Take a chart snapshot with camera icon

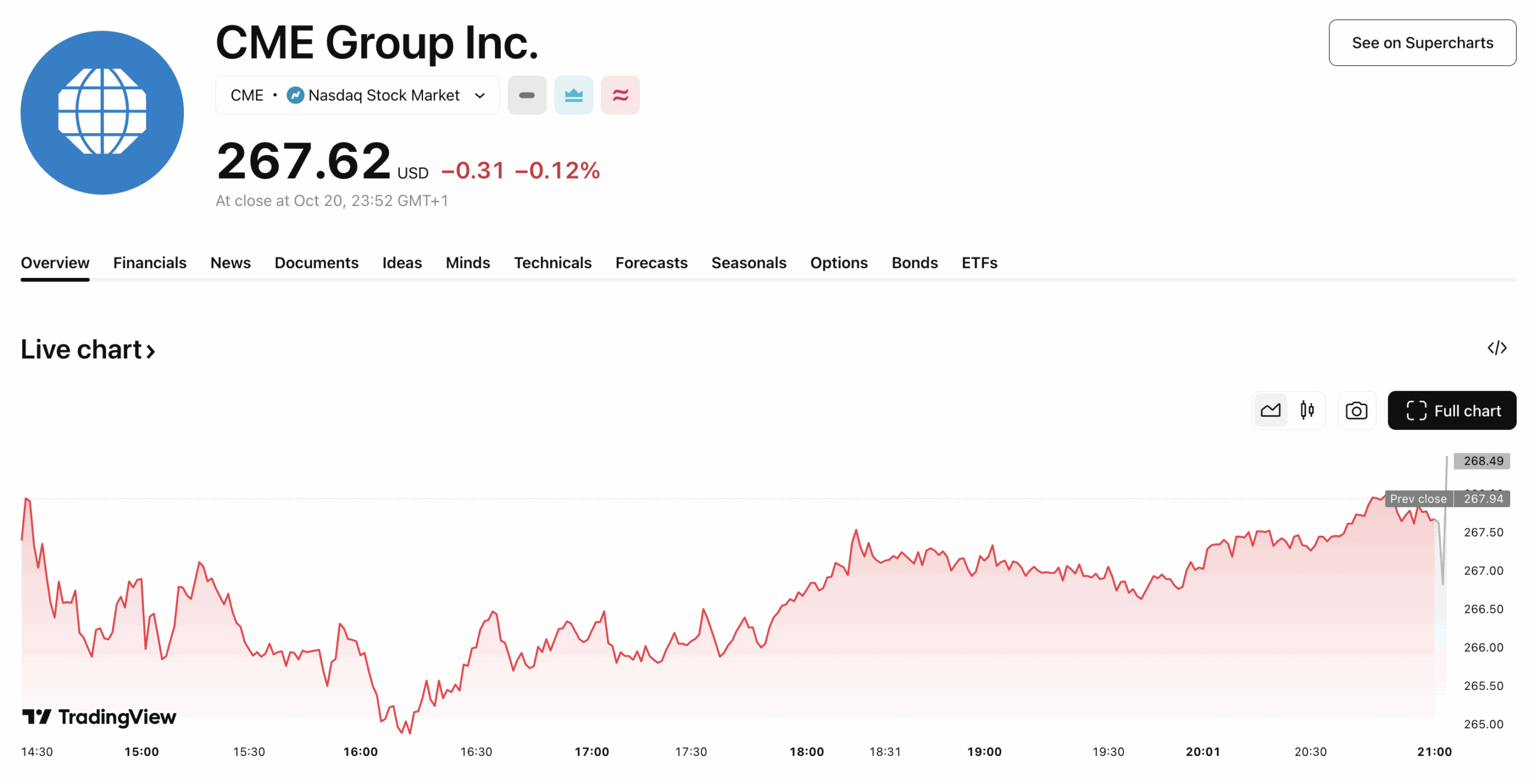(1355, 411)
